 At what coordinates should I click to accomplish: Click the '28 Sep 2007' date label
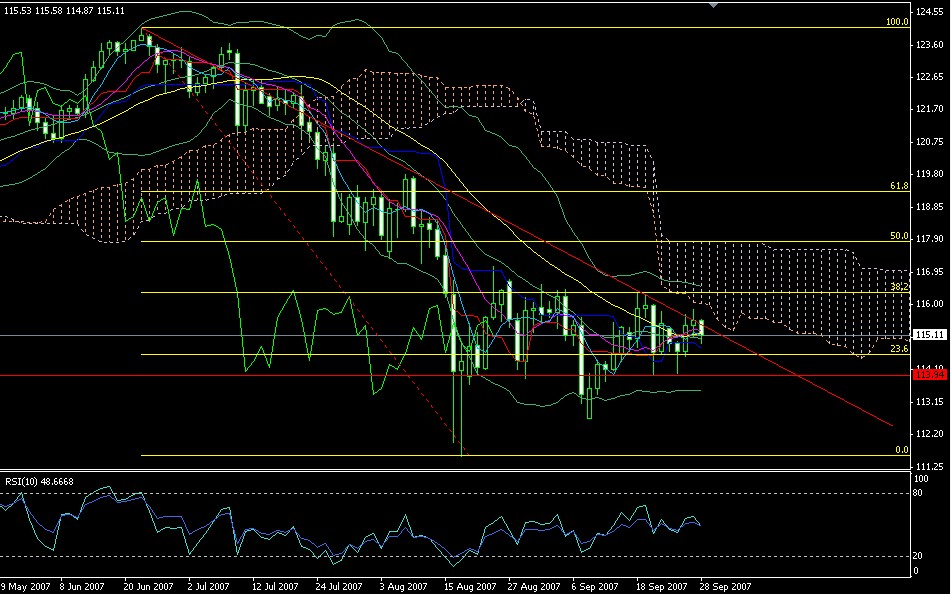[726, 587]
